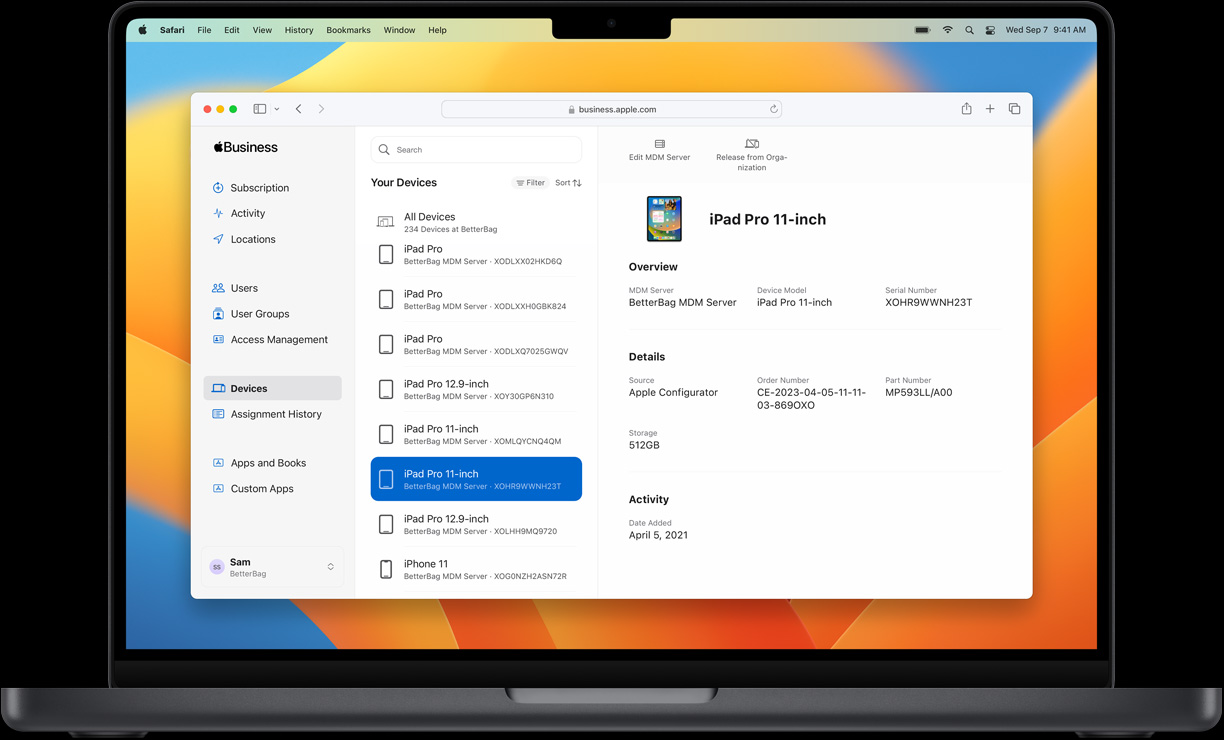
Task: Click the iPad Pro 11-inch device thumbnail
Action: tap(664, 219)
